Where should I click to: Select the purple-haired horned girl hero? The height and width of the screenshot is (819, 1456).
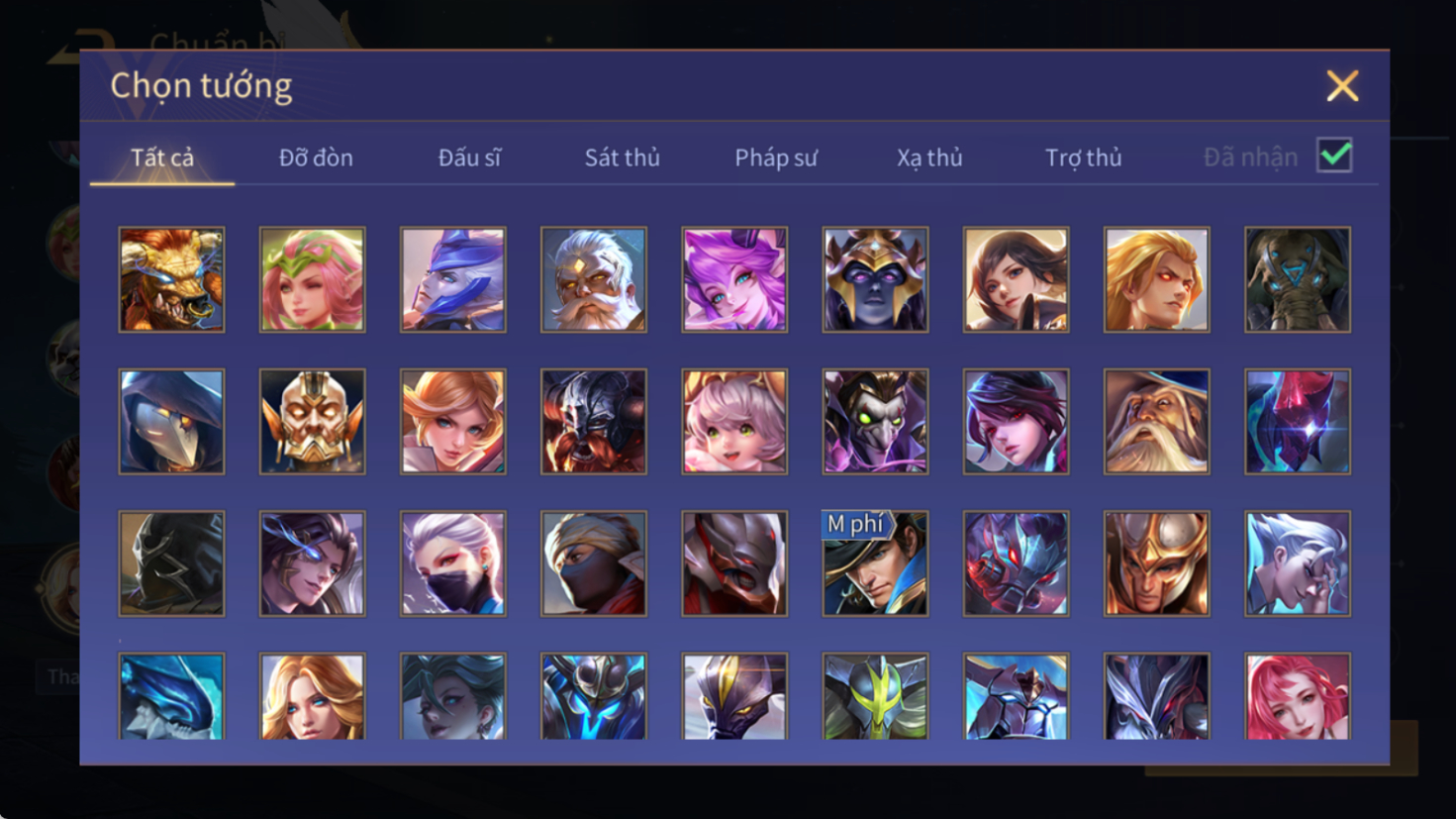(734, 279)
